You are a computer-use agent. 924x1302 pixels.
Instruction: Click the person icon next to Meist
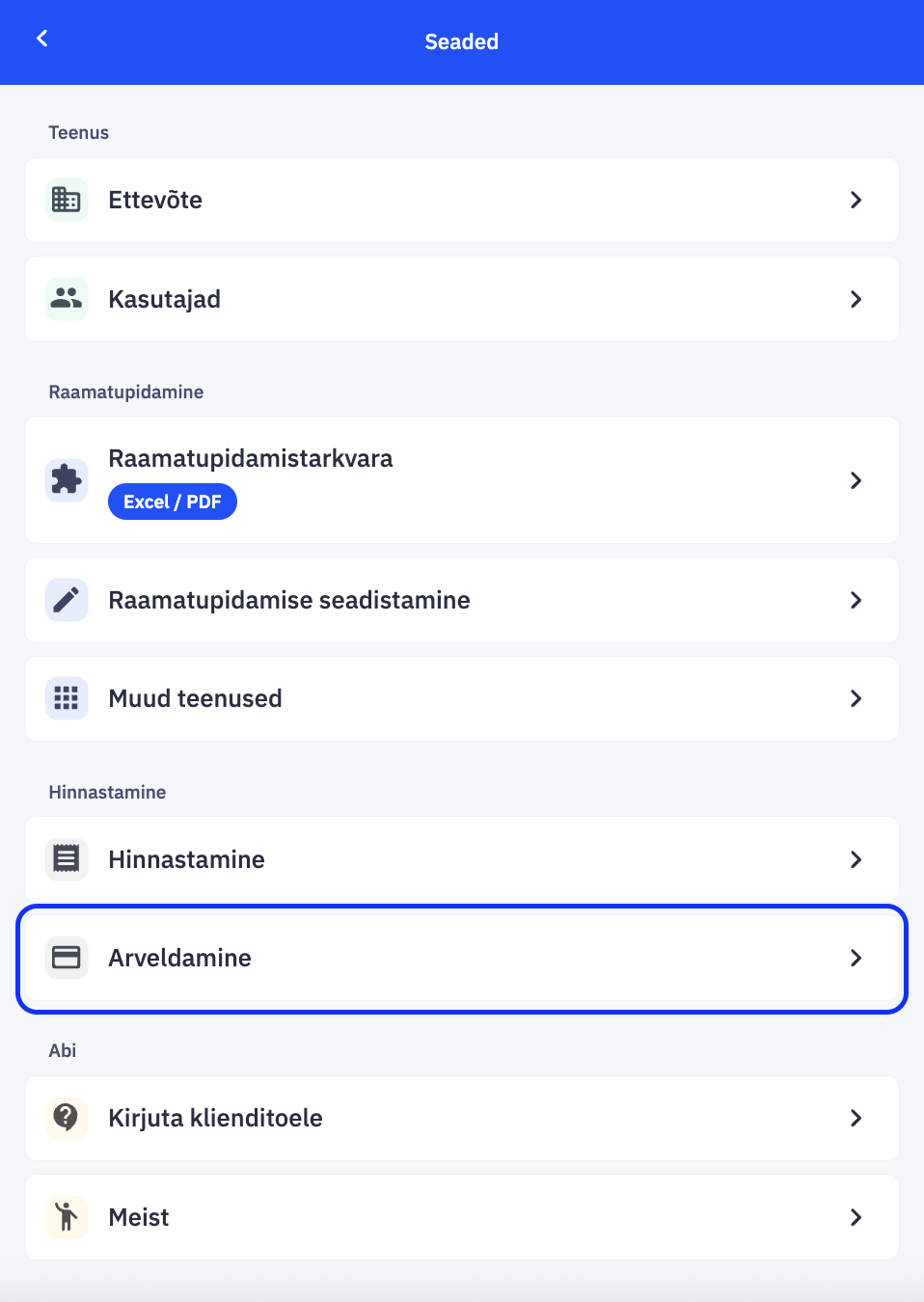point(67,1217)
